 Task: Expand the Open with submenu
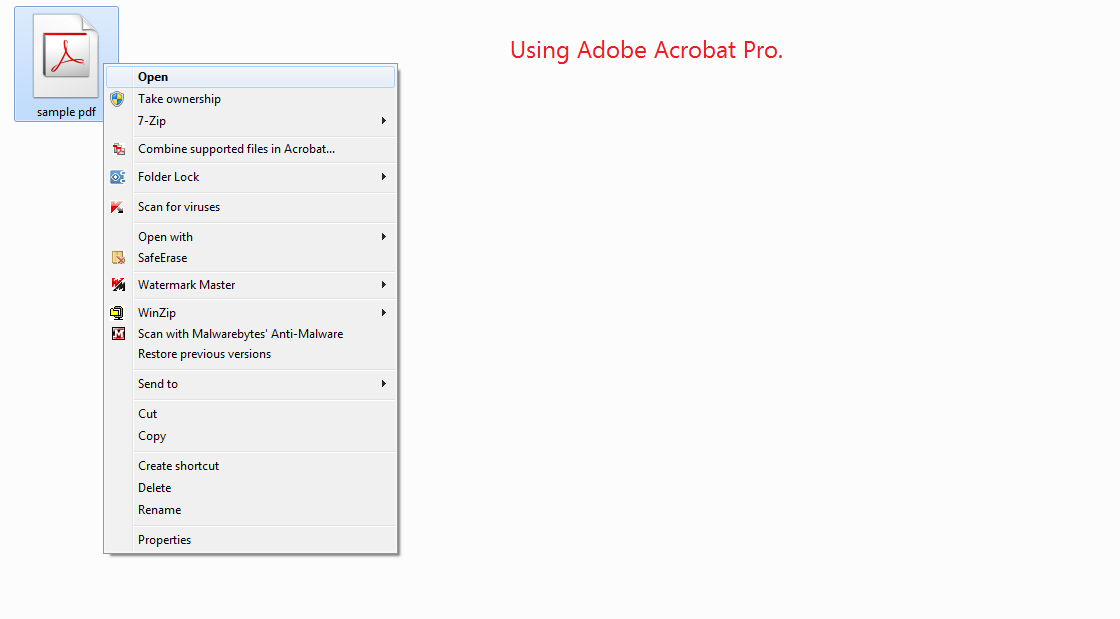point(384,237)
